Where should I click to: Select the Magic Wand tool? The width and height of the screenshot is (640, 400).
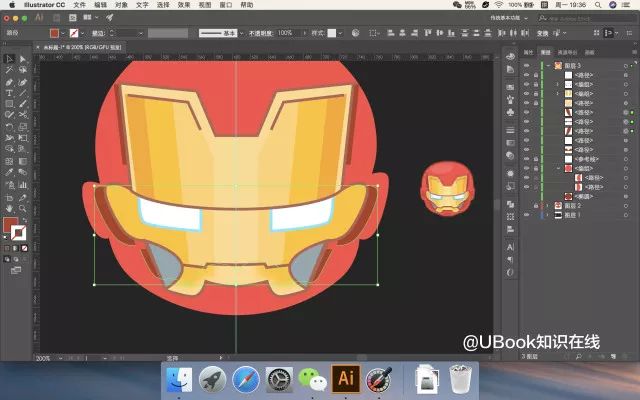pyautogui.click(x=9, y=70)
